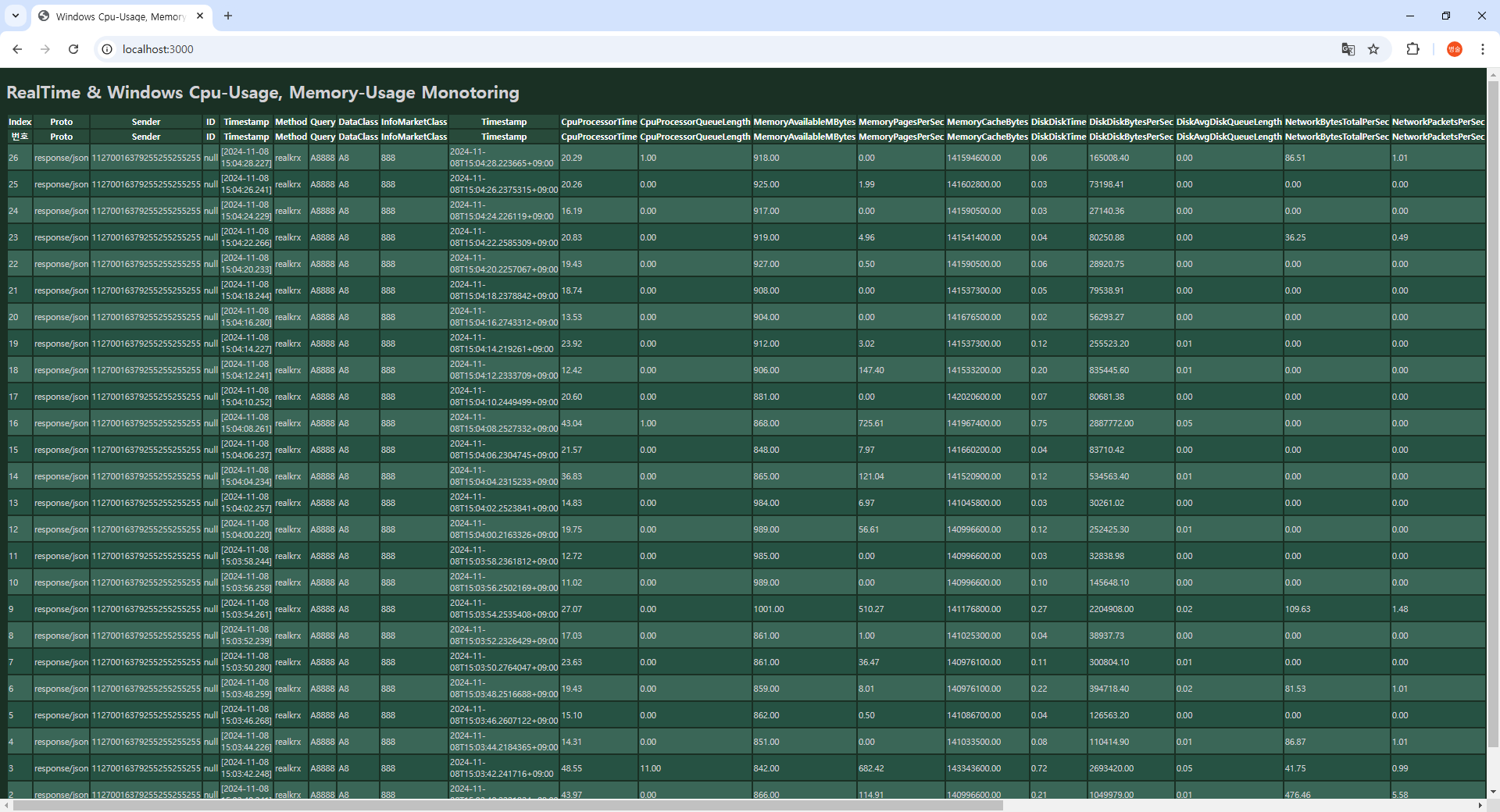Click the InfoMarketClass column header
1500x812 pixels.
click(x=414, y=122)
